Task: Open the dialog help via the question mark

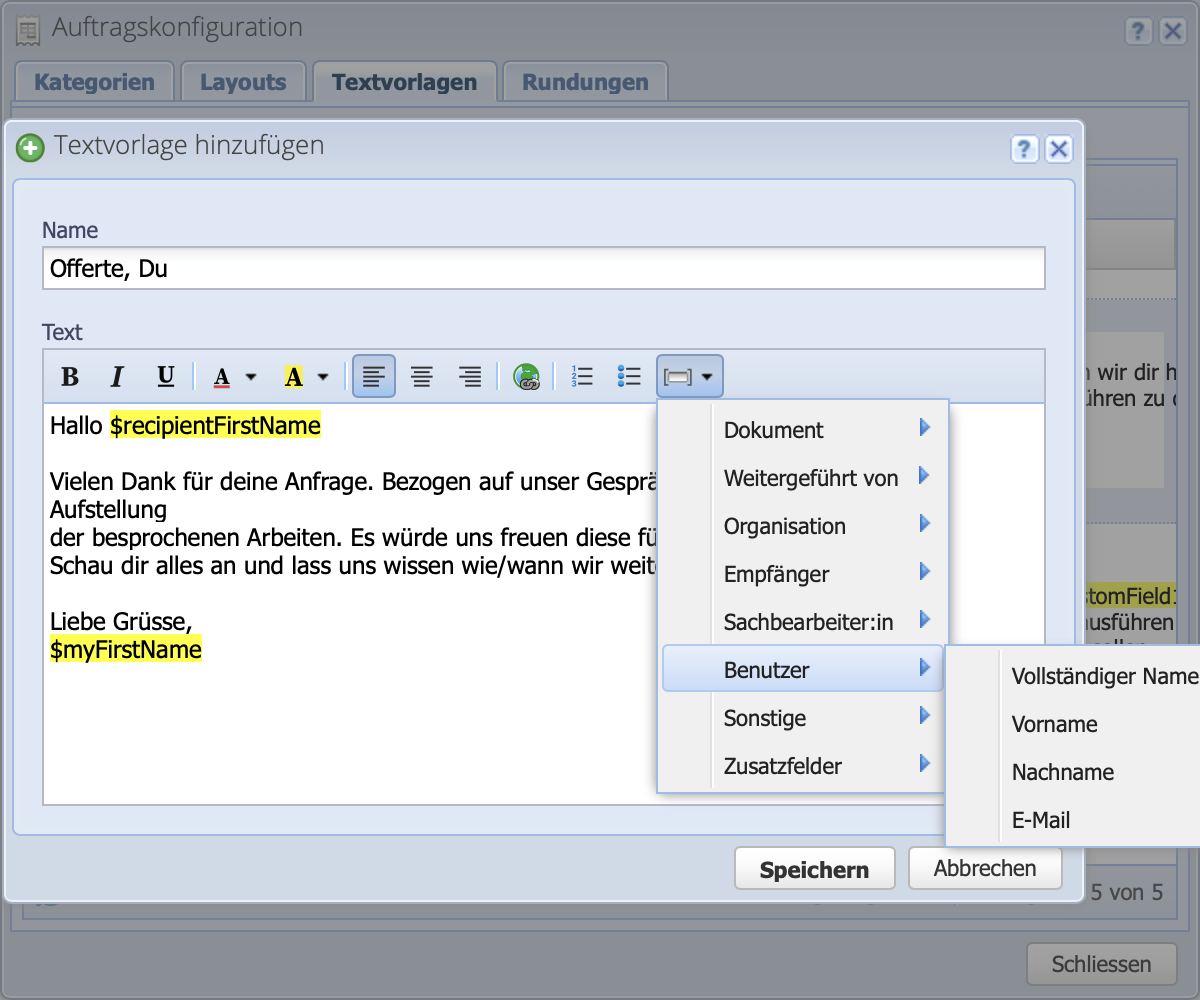Action: point(1024,149)
